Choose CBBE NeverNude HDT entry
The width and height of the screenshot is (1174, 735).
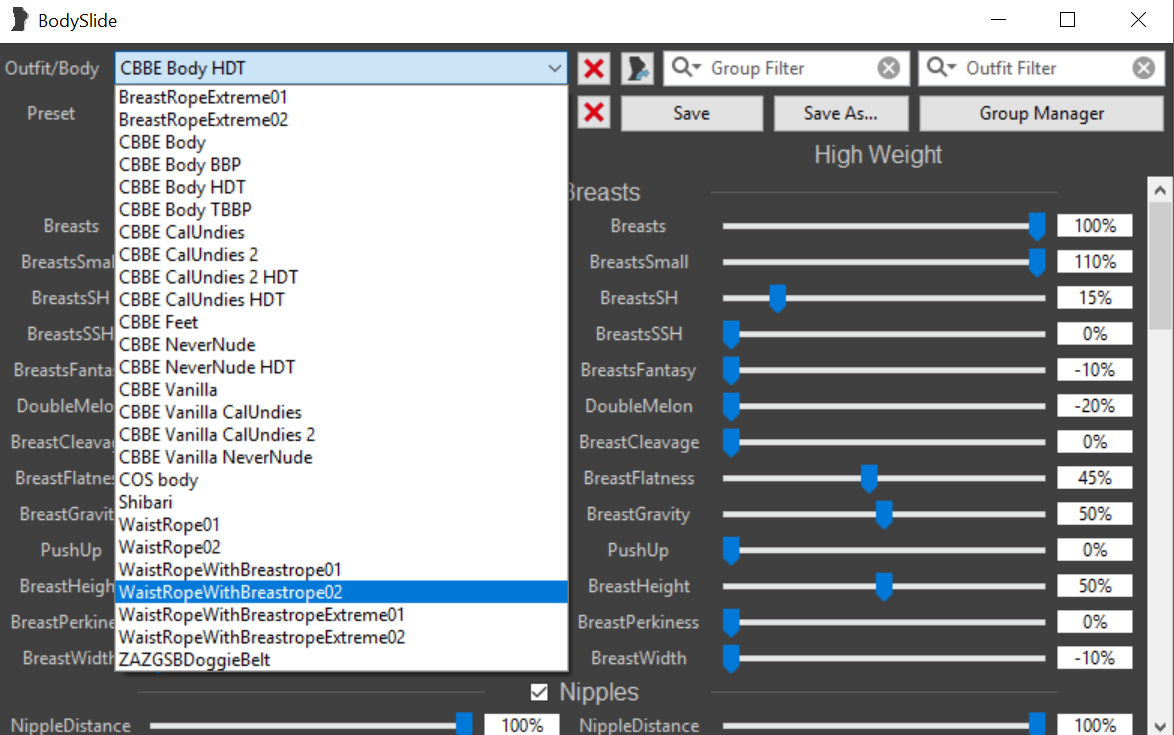point(341,367)
